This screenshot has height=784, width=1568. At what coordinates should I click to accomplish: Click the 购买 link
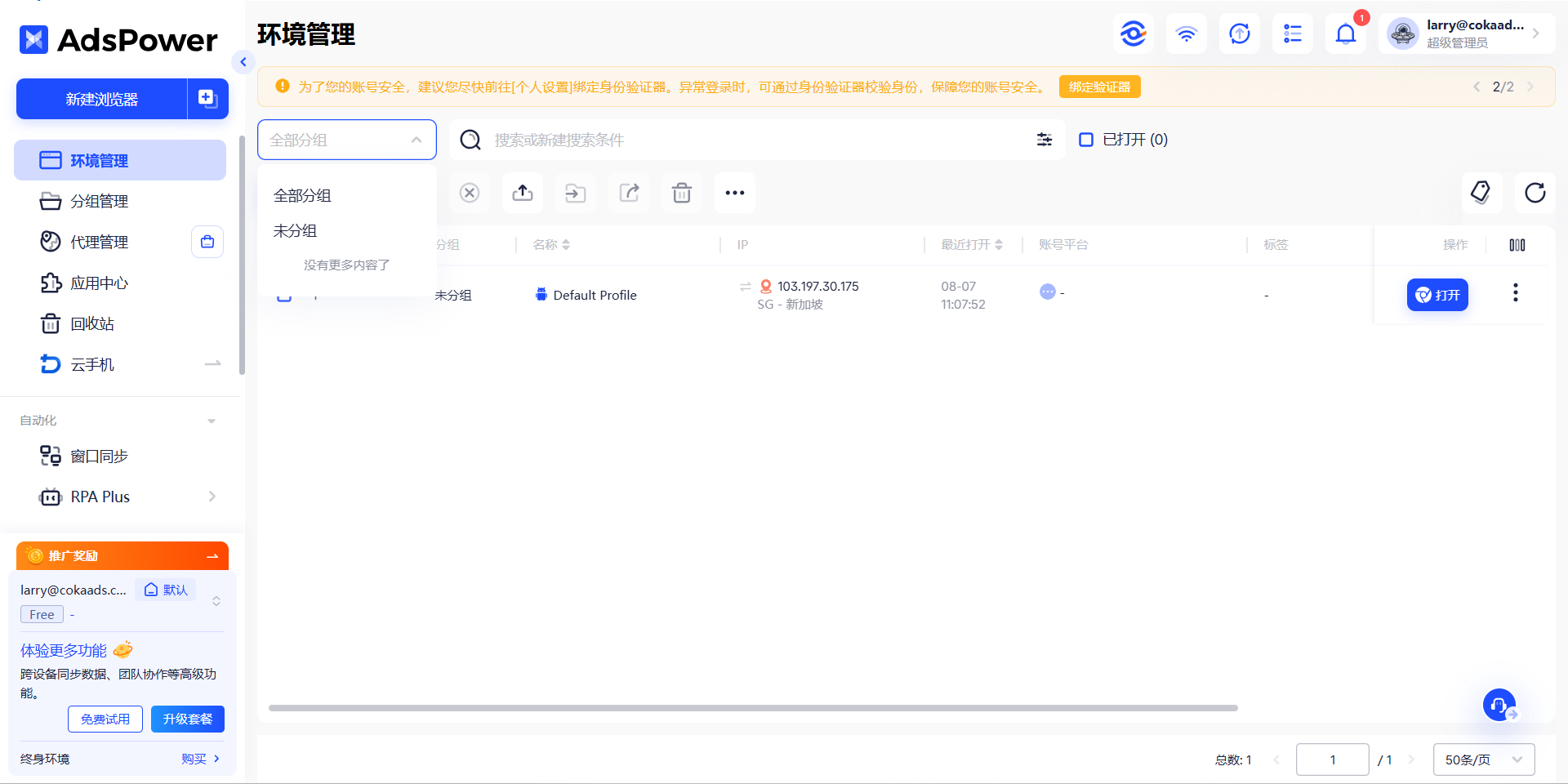(200, 759)
